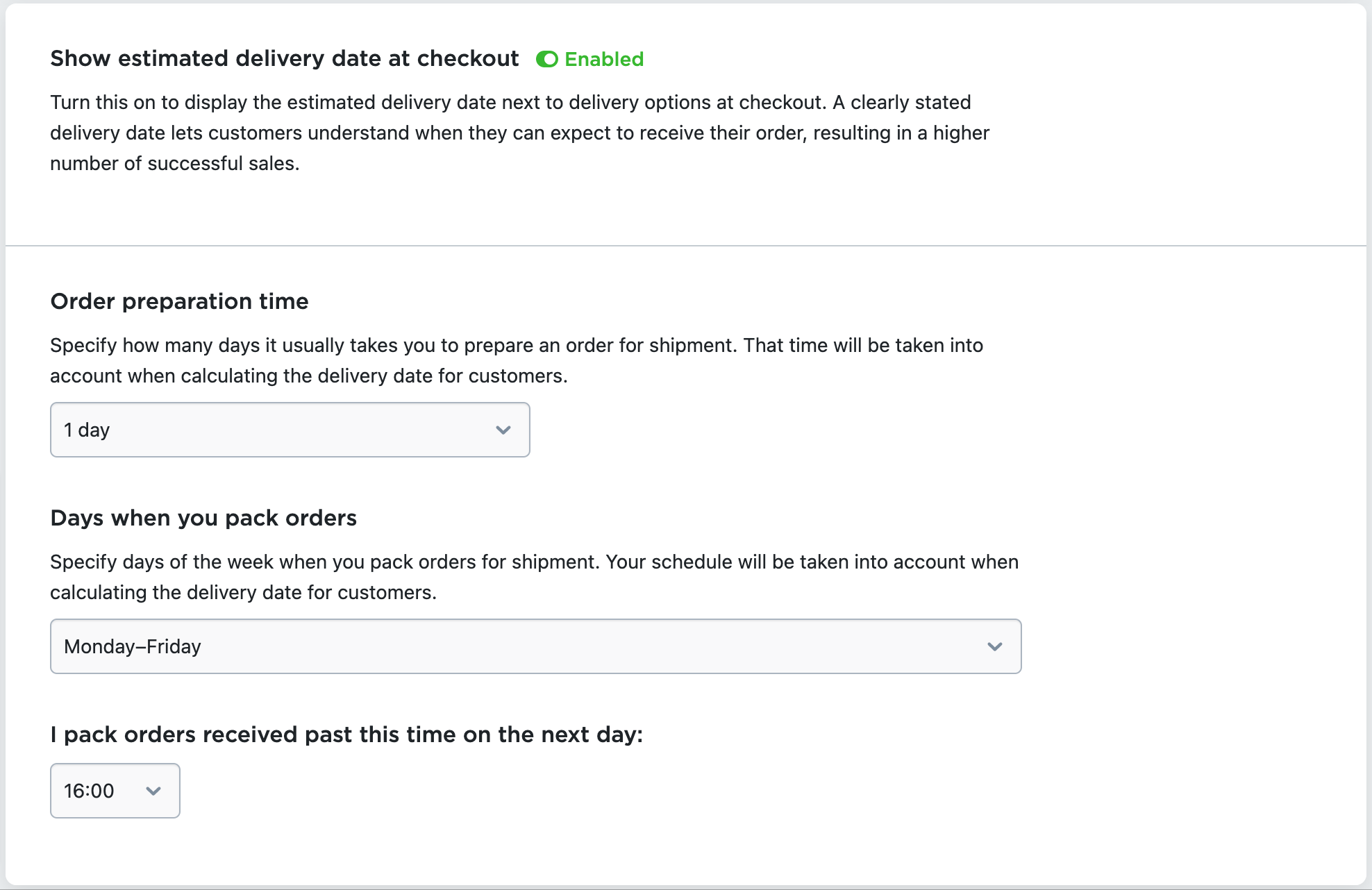This screenshot has height=890, width=1372.
Task: Toggle the green estimated delivery date switch
Action: 547,60
